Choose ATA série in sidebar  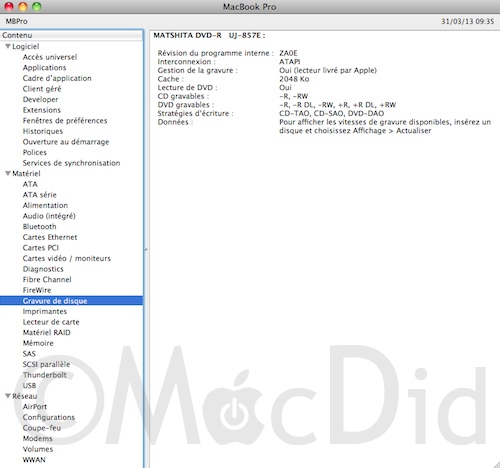click(x=40, y=195)
